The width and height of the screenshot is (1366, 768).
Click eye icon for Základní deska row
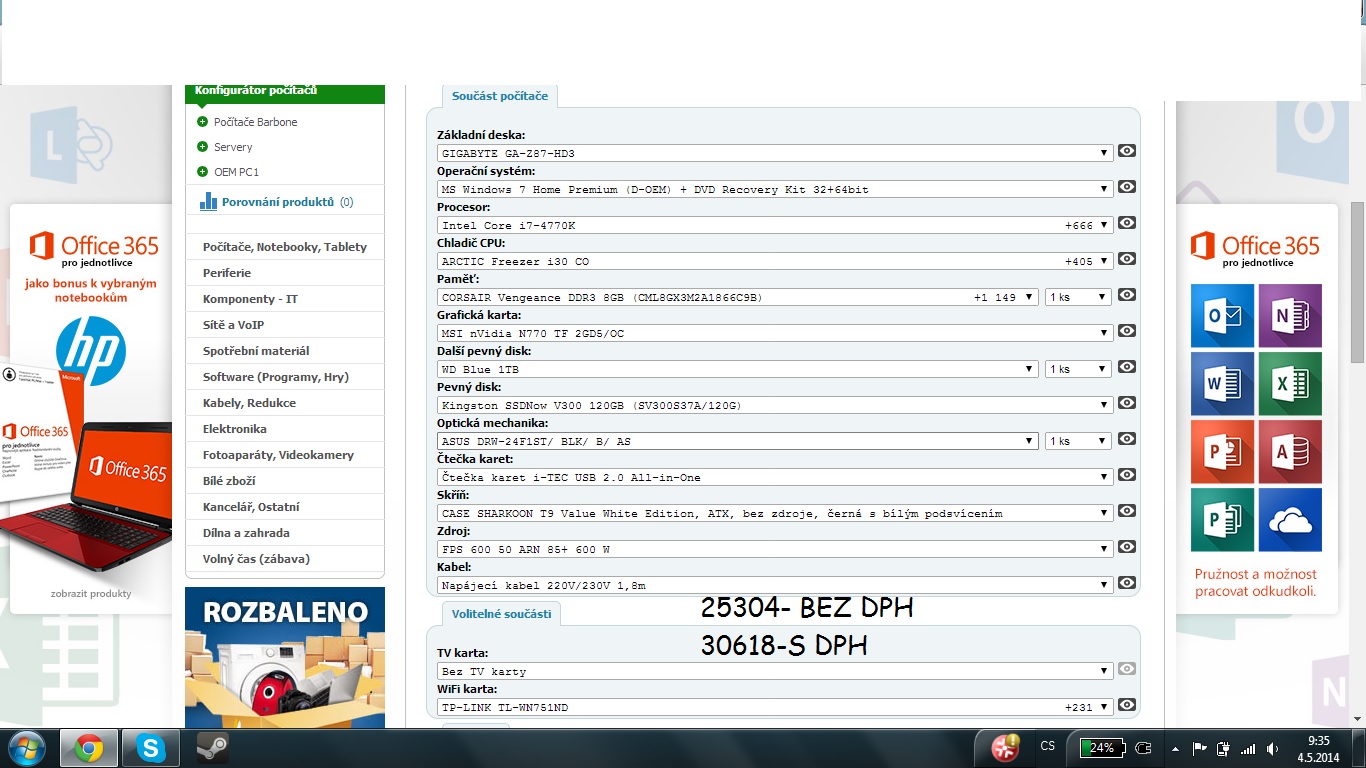[x=1127, y=151]
